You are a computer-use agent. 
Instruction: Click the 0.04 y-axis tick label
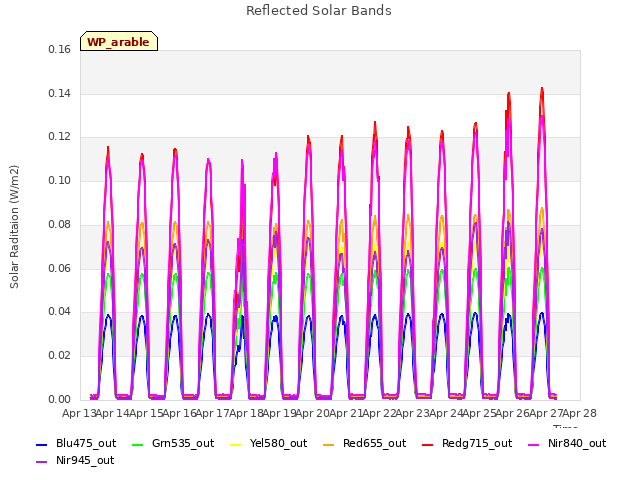tap(60, 312)
